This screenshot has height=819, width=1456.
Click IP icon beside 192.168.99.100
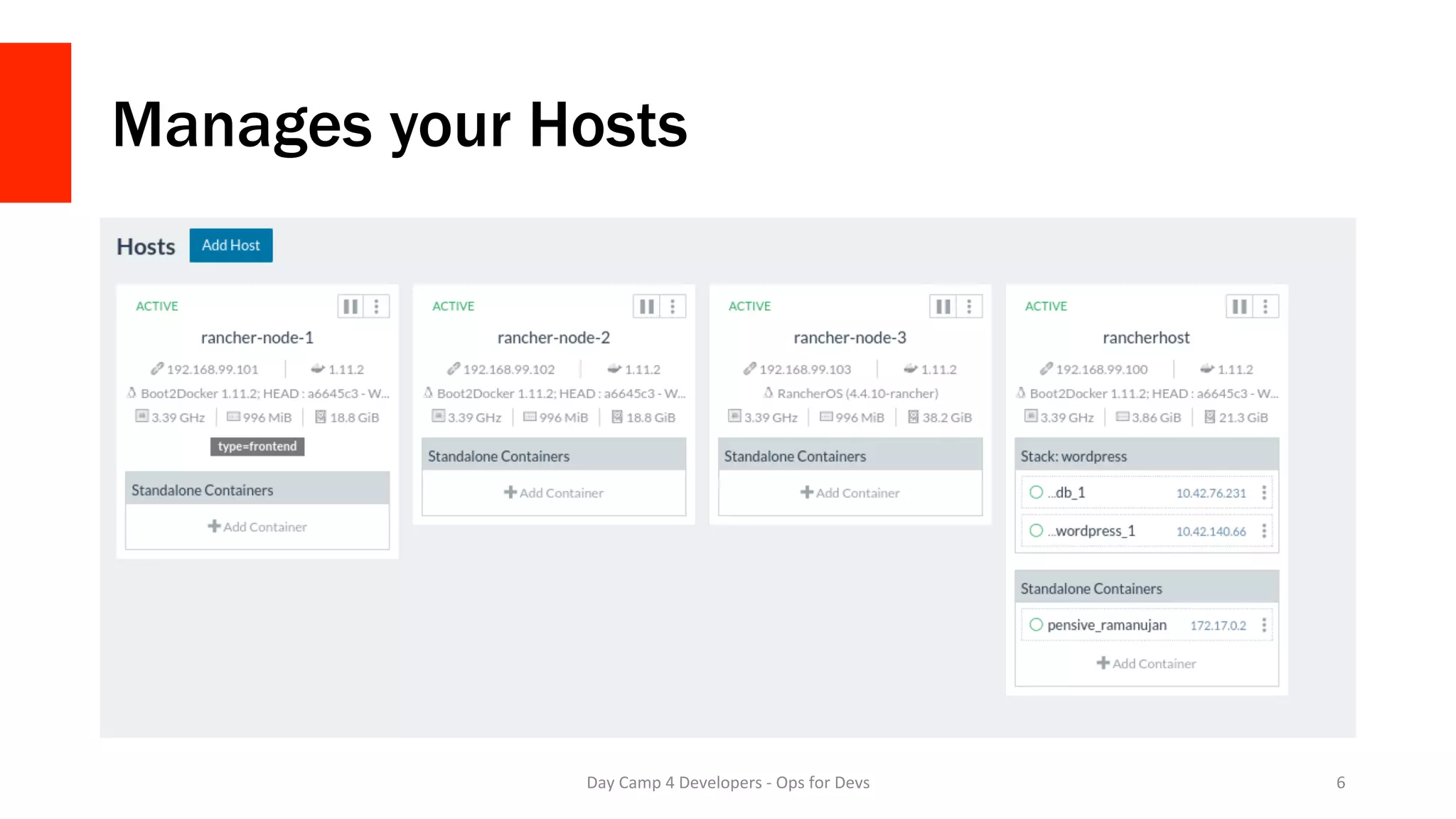tap(1046, 368)
